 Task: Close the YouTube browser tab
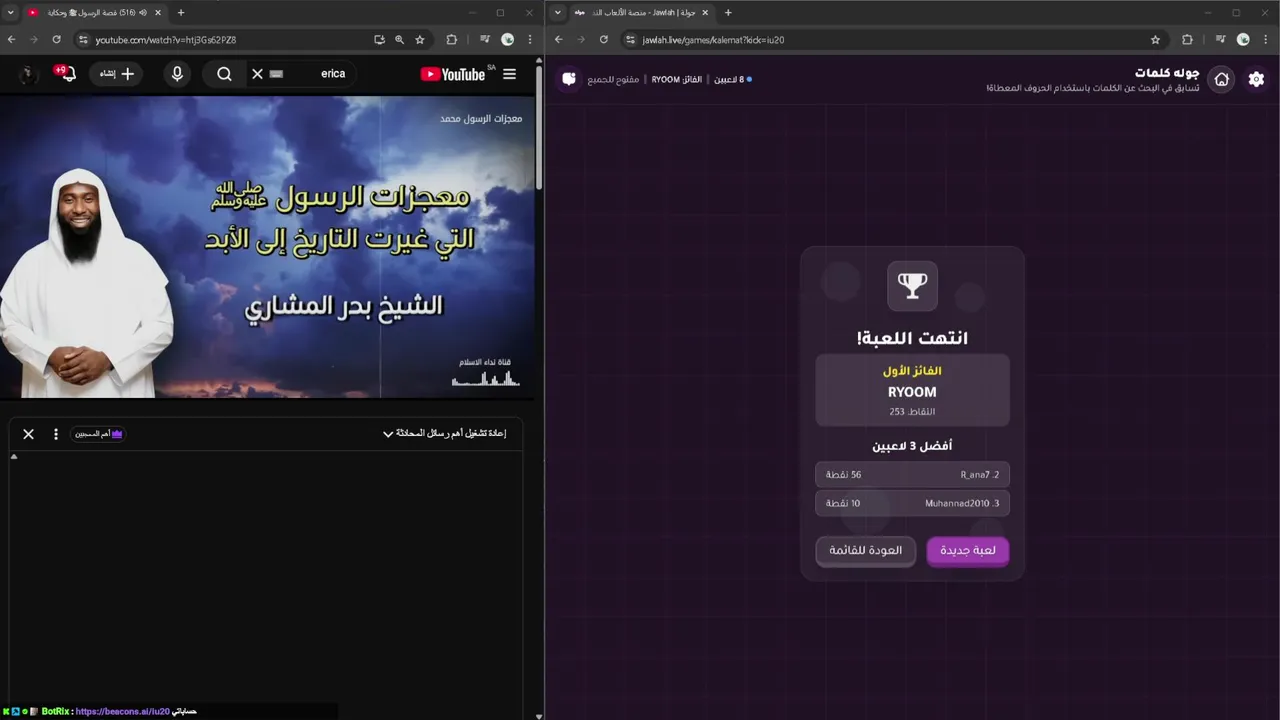pos(158,13)
